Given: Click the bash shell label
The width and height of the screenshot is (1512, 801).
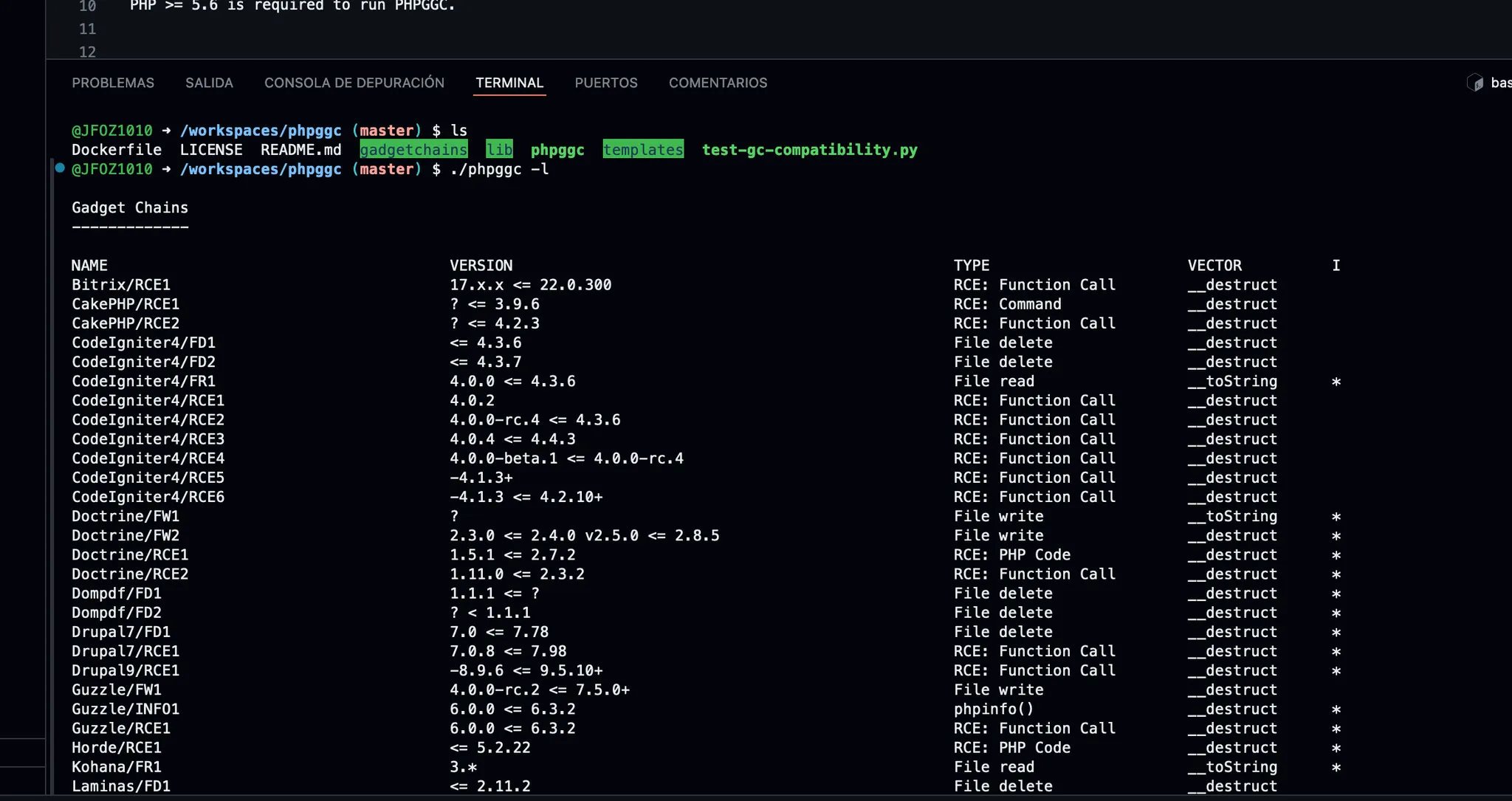Looking at the screenshot, I should click(1500, 83).
